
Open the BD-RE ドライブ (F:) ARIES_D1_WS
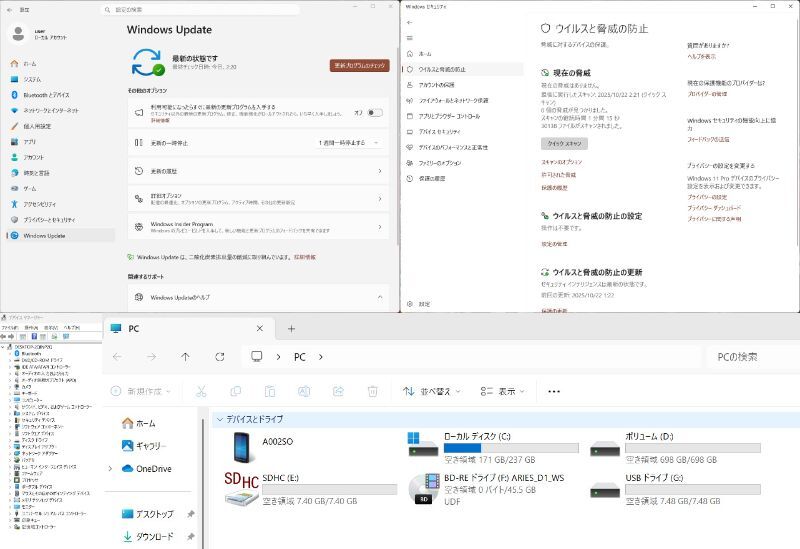(486, 489)
